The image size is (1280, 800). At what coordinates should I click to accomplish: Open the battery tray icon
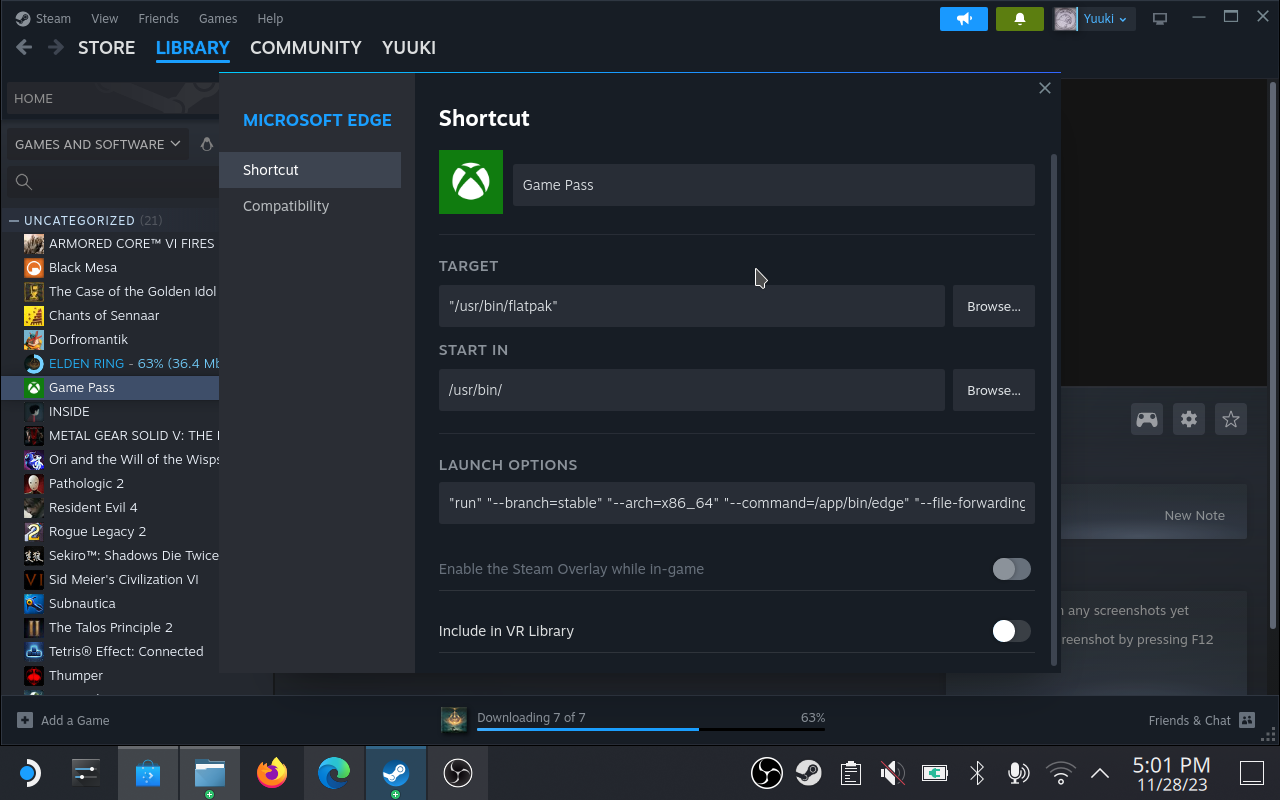935,773
